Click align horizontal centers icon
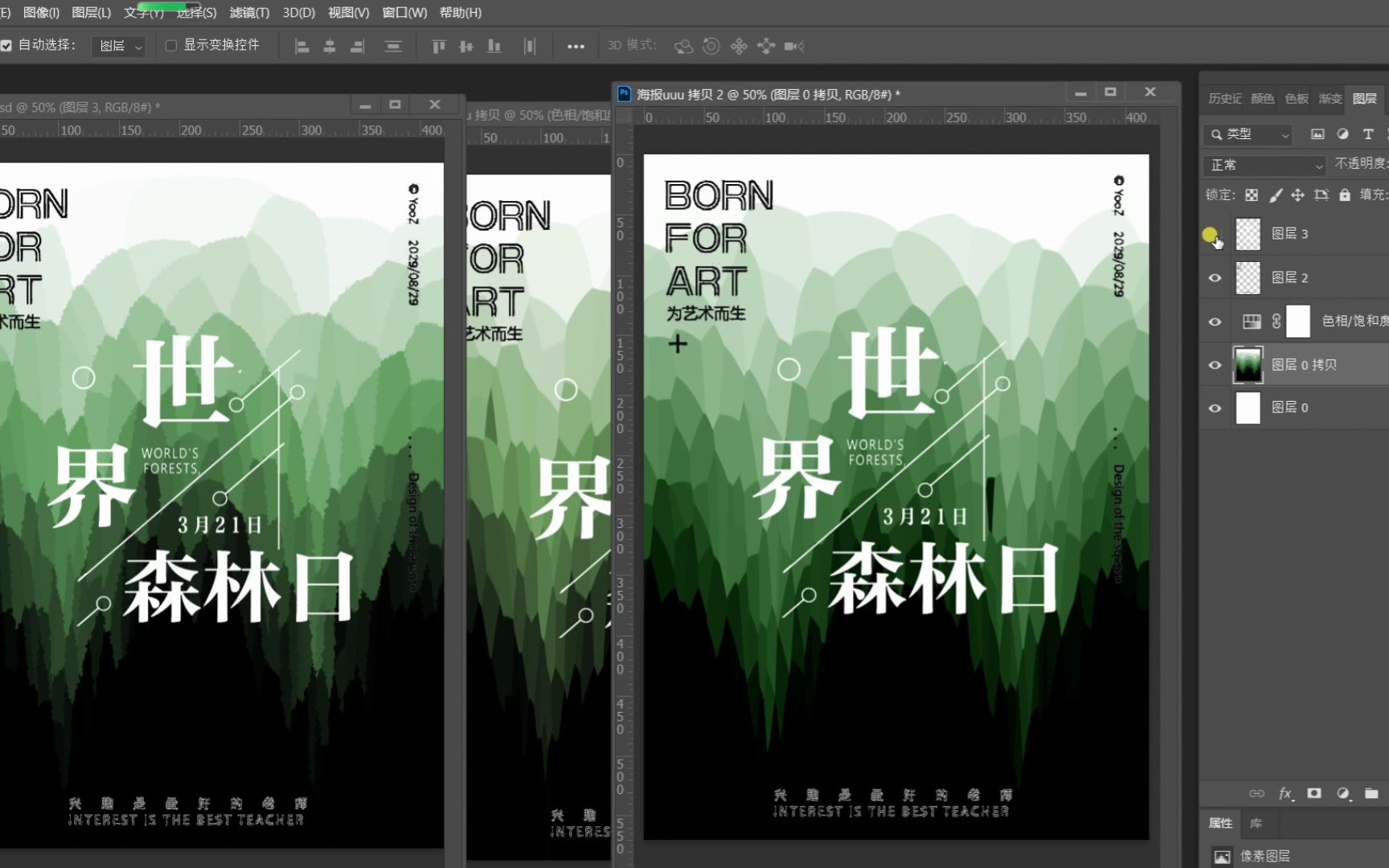 coord(330,47)
